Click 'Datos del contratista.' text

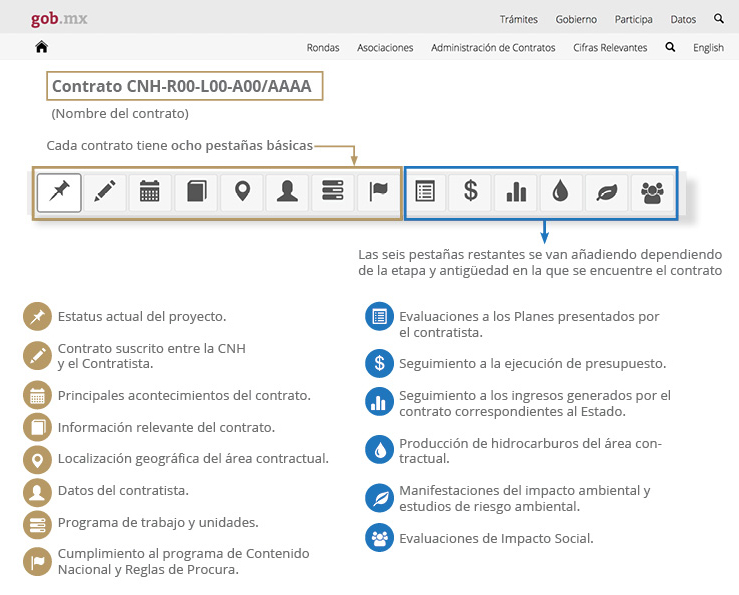(x=123, y=490)
